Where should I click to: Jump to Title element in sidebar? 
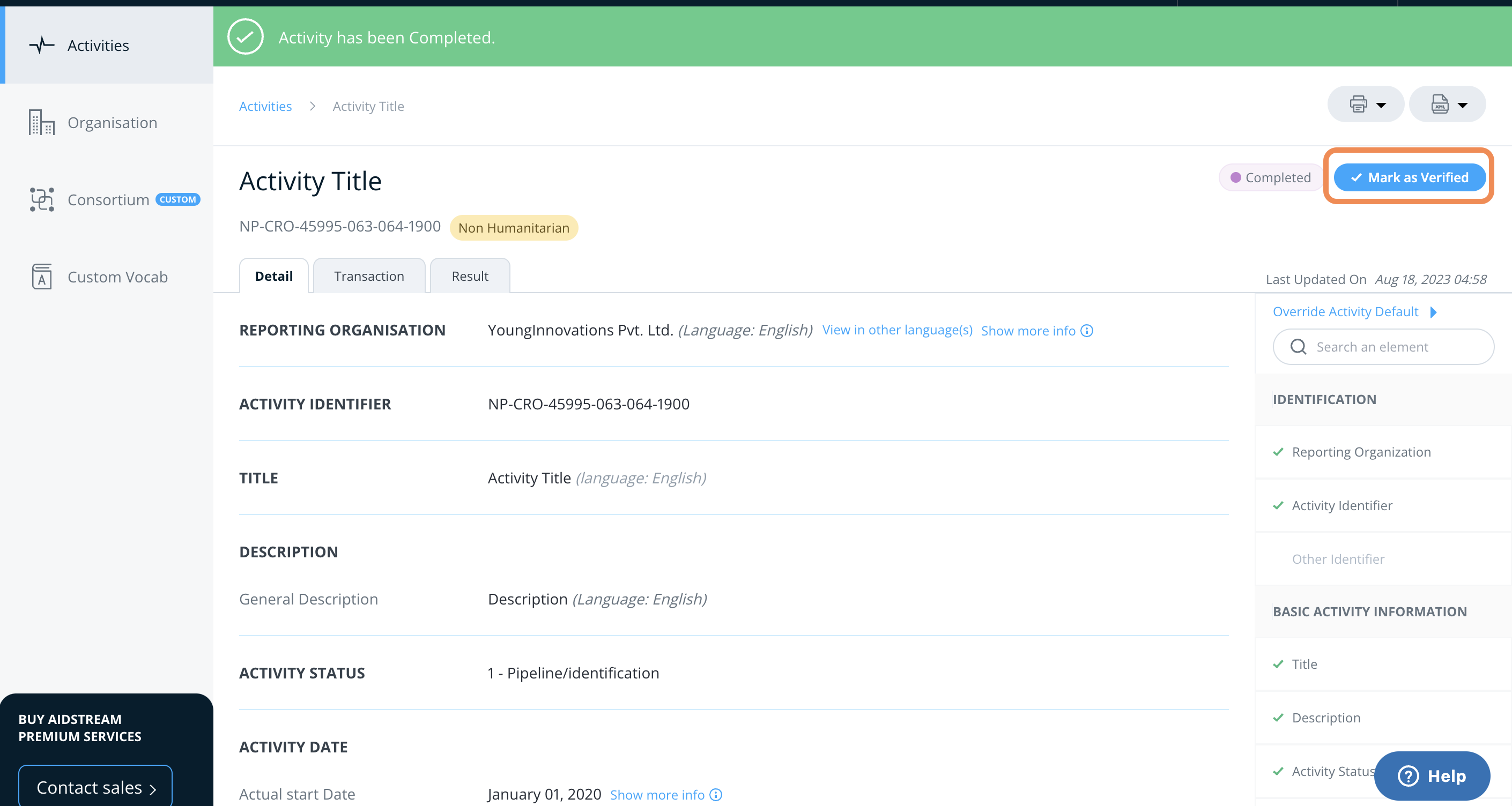[x=1304, y=664]
